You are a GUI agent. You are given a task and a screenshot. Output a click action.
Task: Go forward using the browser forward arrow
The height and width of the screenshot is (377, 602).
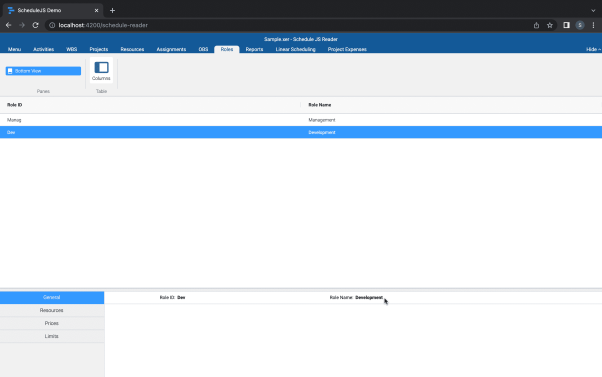point(22,25)
